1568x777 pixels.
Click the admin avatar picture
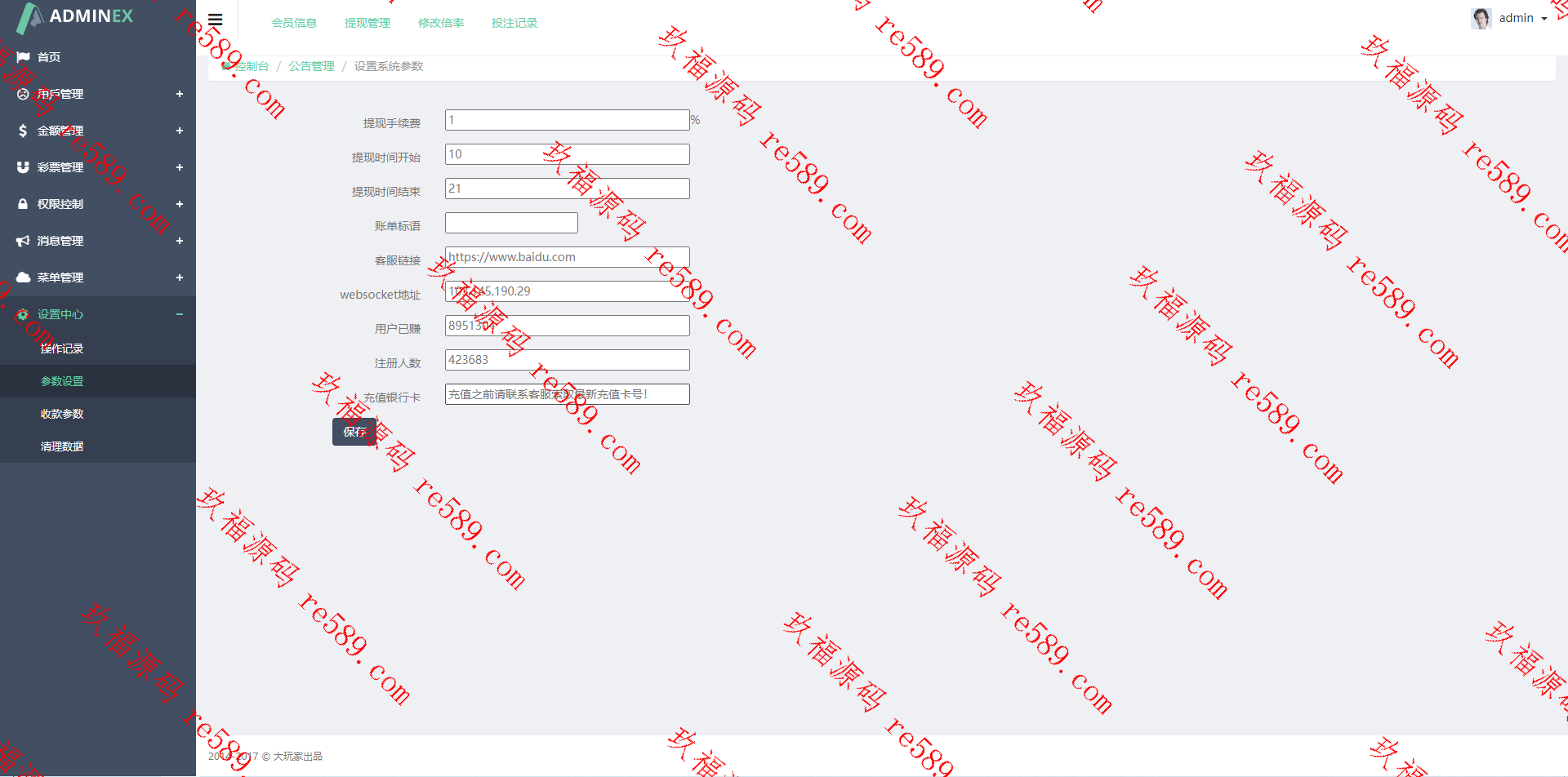click(x=1481, y=19)
